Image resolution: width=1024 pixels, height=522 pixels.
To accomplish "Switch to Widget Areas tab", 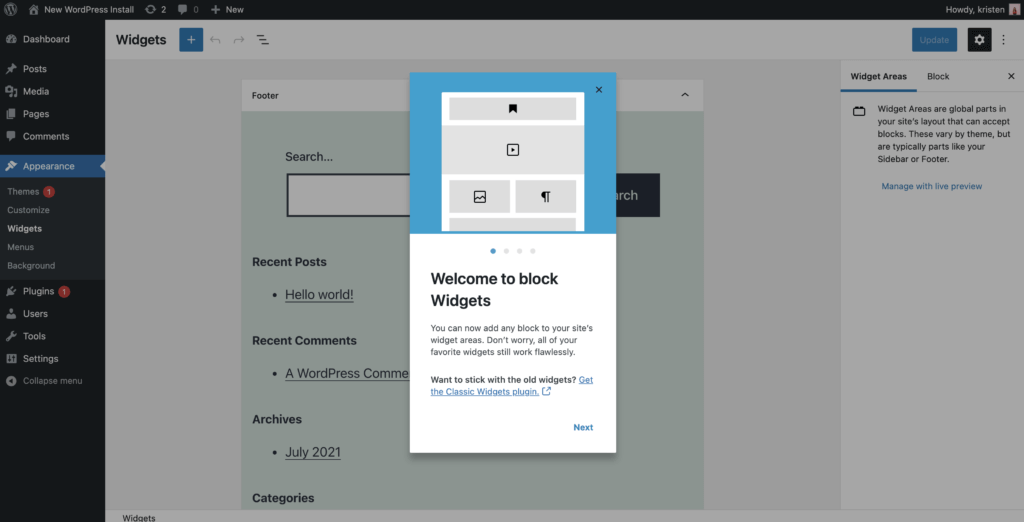I will (x=878, y=76).
